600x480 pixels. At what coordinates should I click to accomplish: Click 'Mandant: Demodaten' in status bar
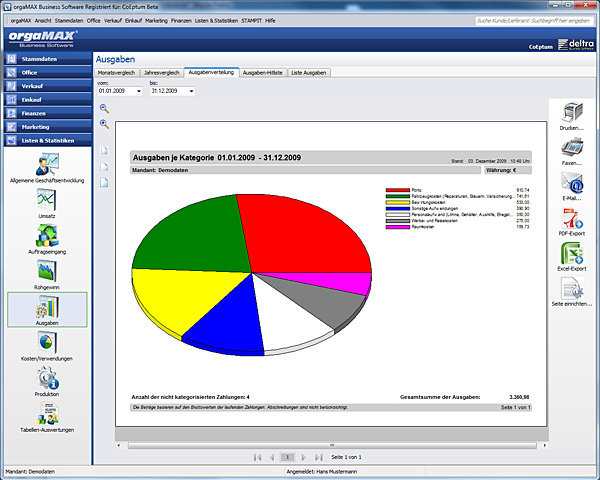(30, 472)
